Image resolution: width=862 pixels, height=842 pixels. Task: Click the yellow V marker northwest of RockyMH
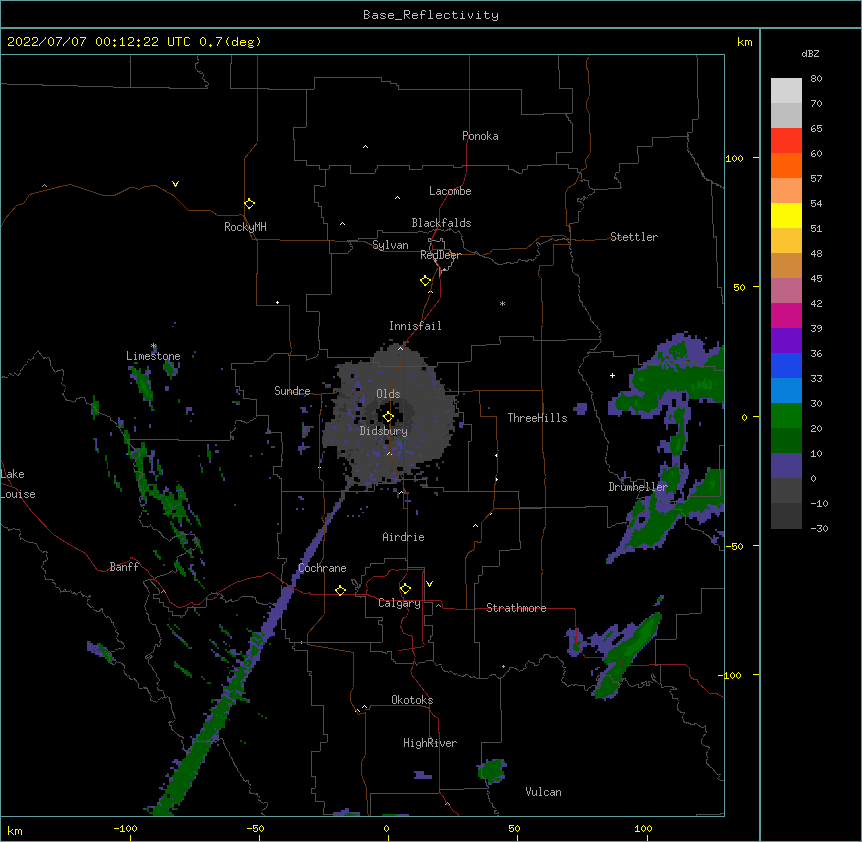175,184
